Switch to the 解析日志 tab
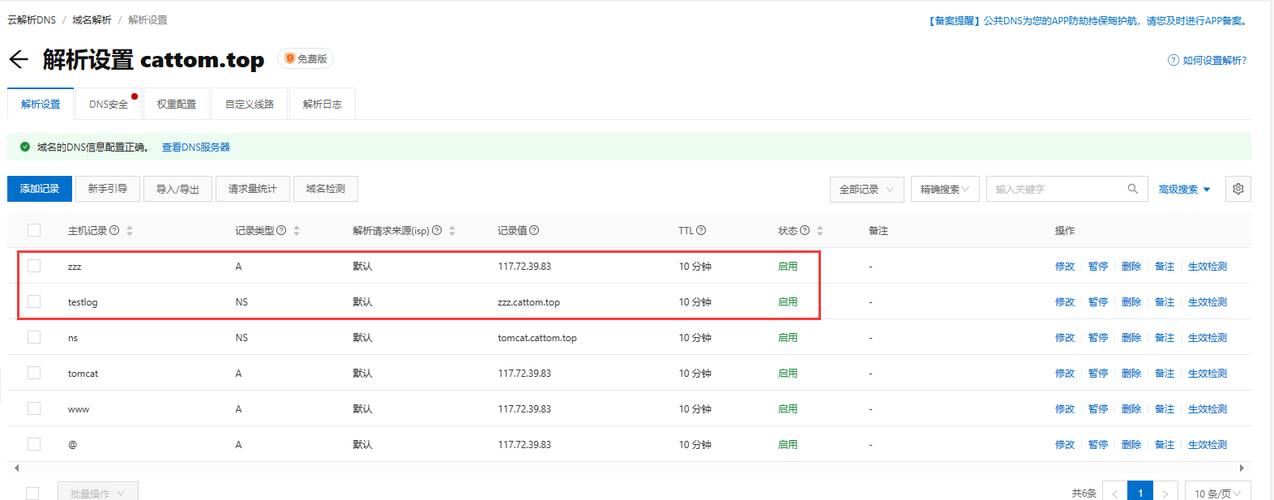Image resolution: width=1274 pixels, height=500 pixels. pyautogui.click(x=322, y=104)
